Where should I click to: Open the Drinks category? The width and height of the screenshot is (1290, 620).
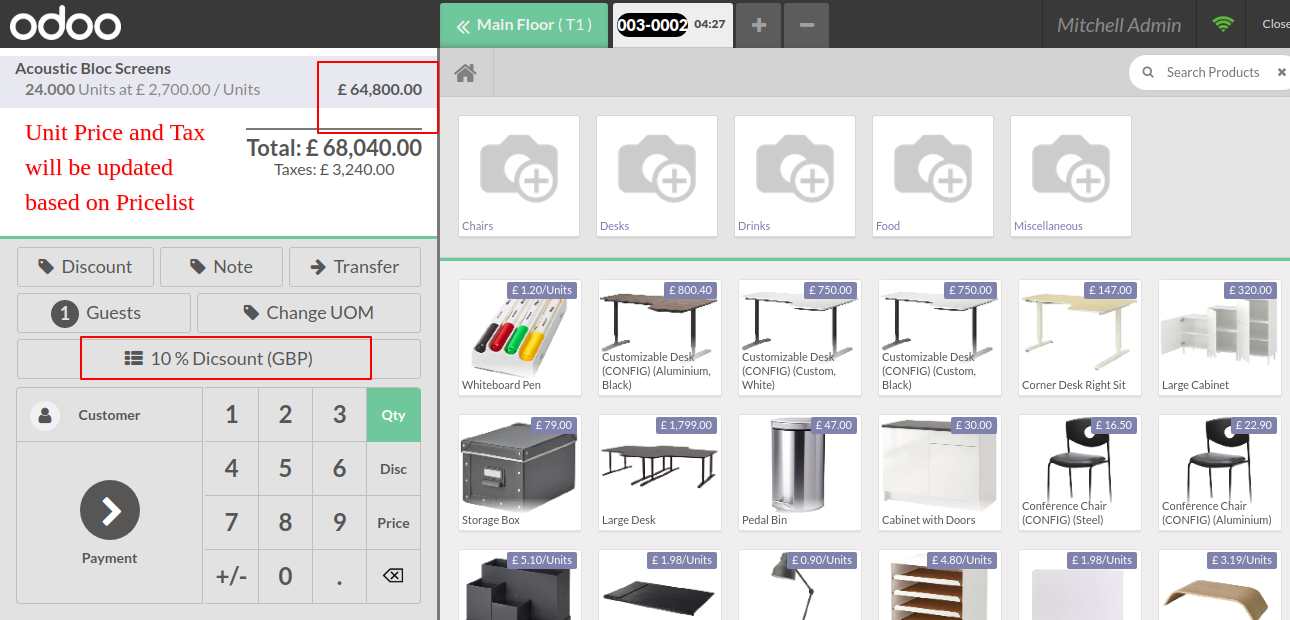point(795,176)
